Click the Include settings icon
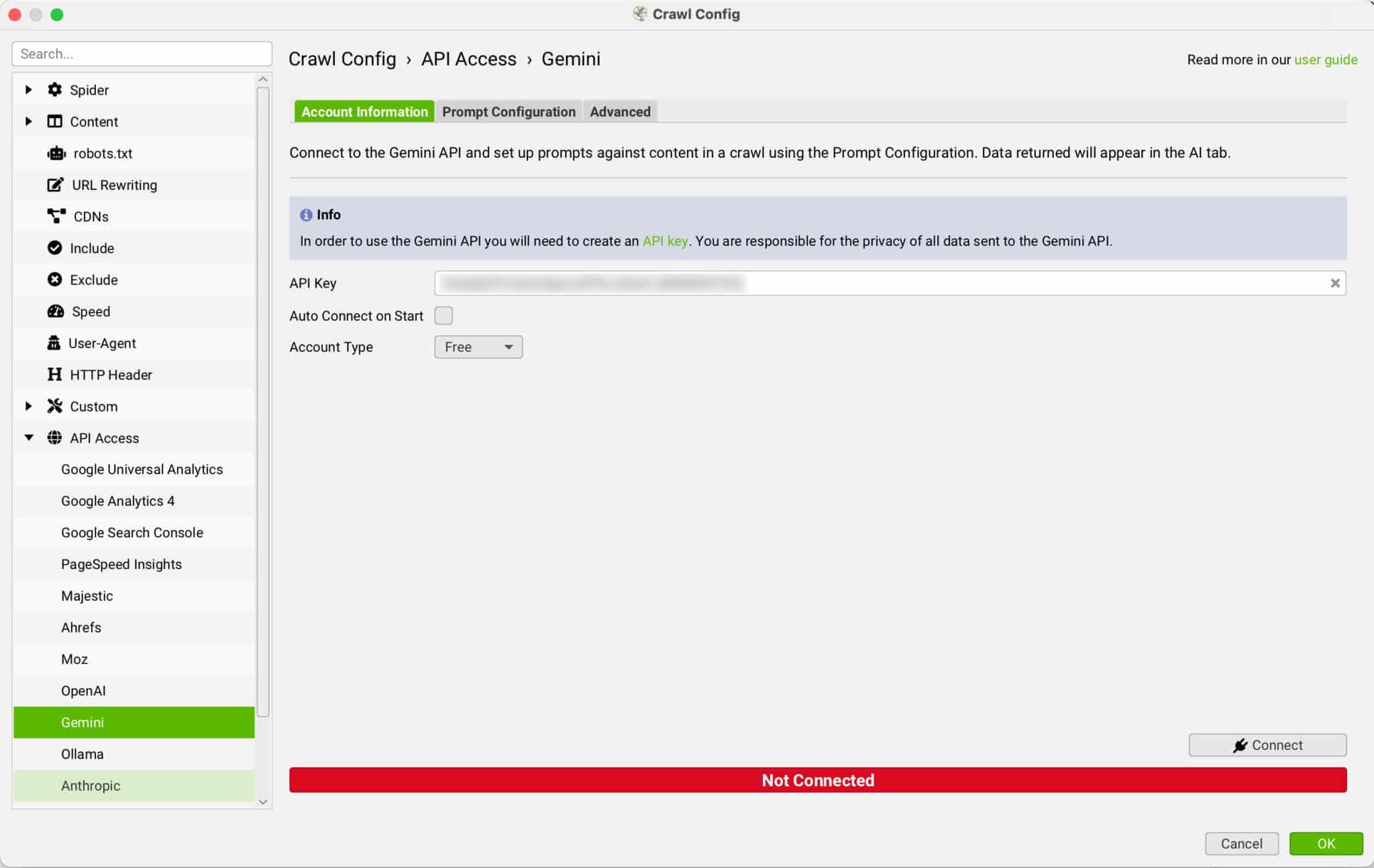This screenshot has width=1374, height=868. click(56, 248)
